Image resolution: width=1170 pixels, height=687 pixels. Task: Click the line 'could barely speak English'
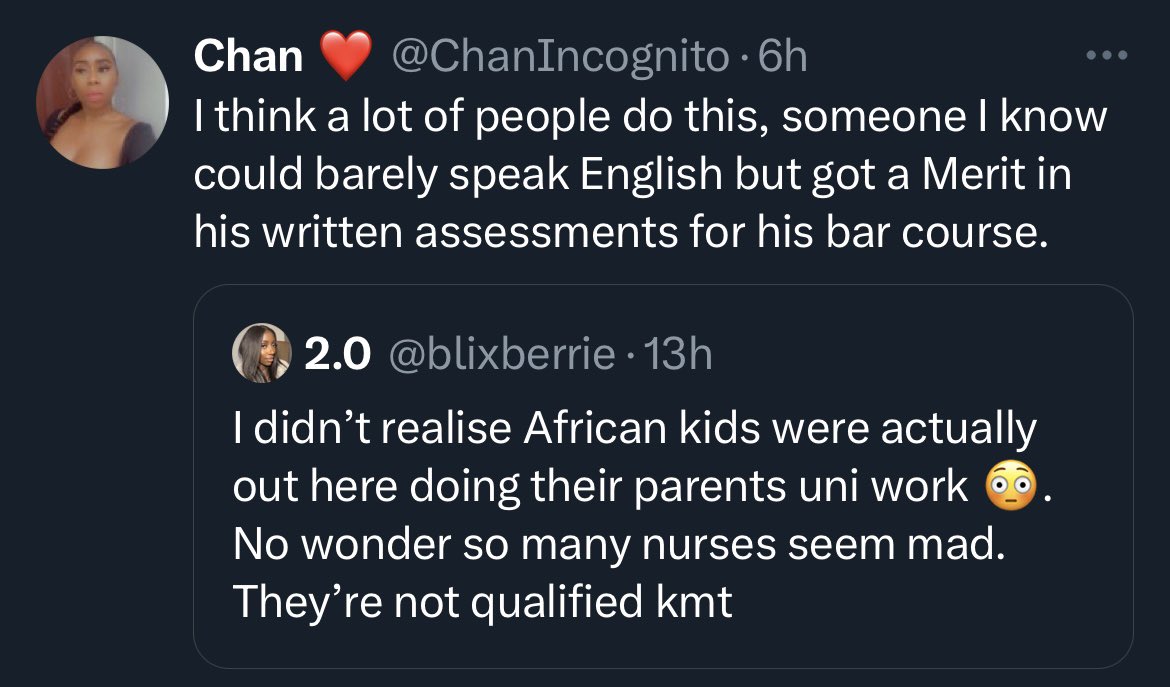[x=632, y=176]
